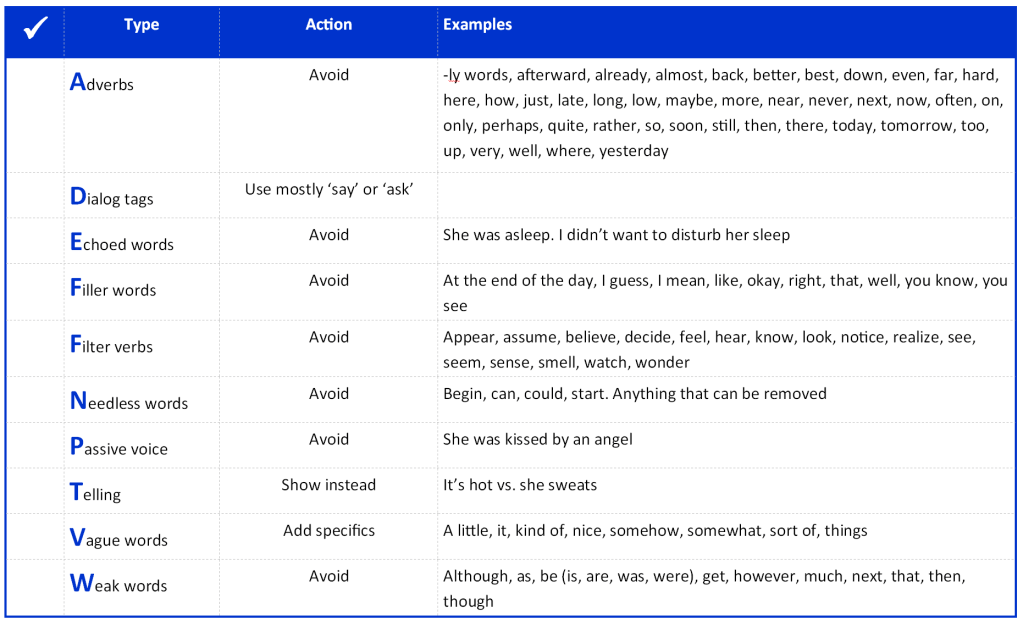Click the 'Filter verbs' type label
This screenshot has height=626, width=1023.
[x=111, y=346]
